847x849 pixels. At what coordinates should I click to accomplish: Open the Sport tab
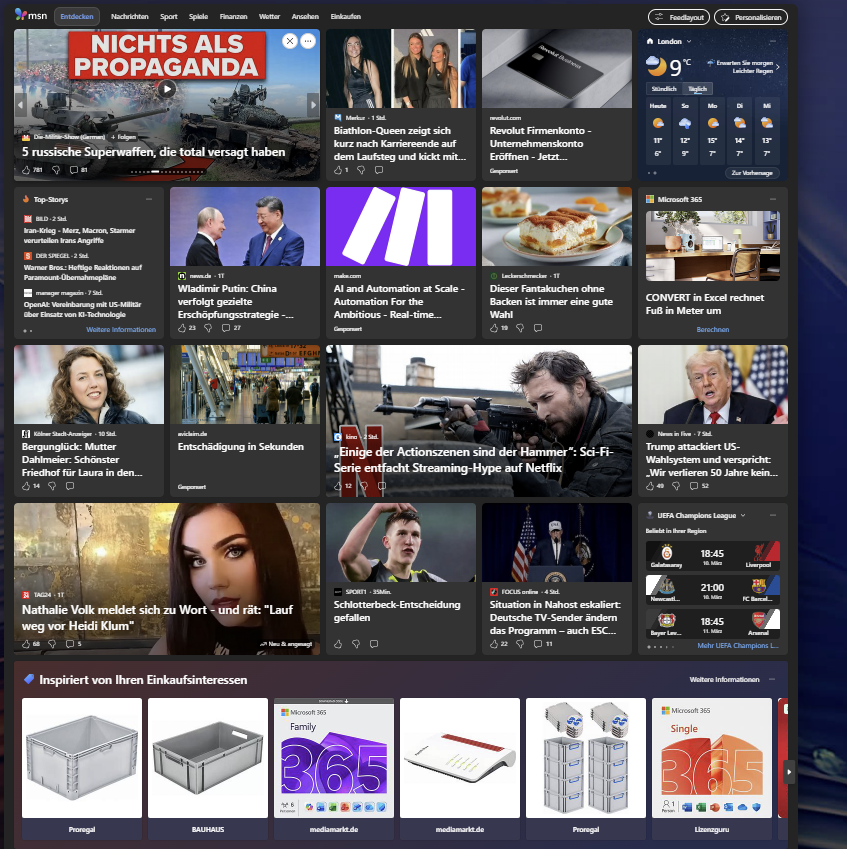pyautogui.click(x=168, y=17)
